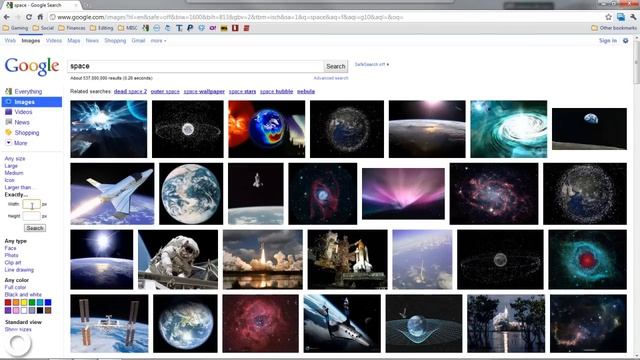
Task: Click the Search button next to query box
Action: (x=336, y=66)
